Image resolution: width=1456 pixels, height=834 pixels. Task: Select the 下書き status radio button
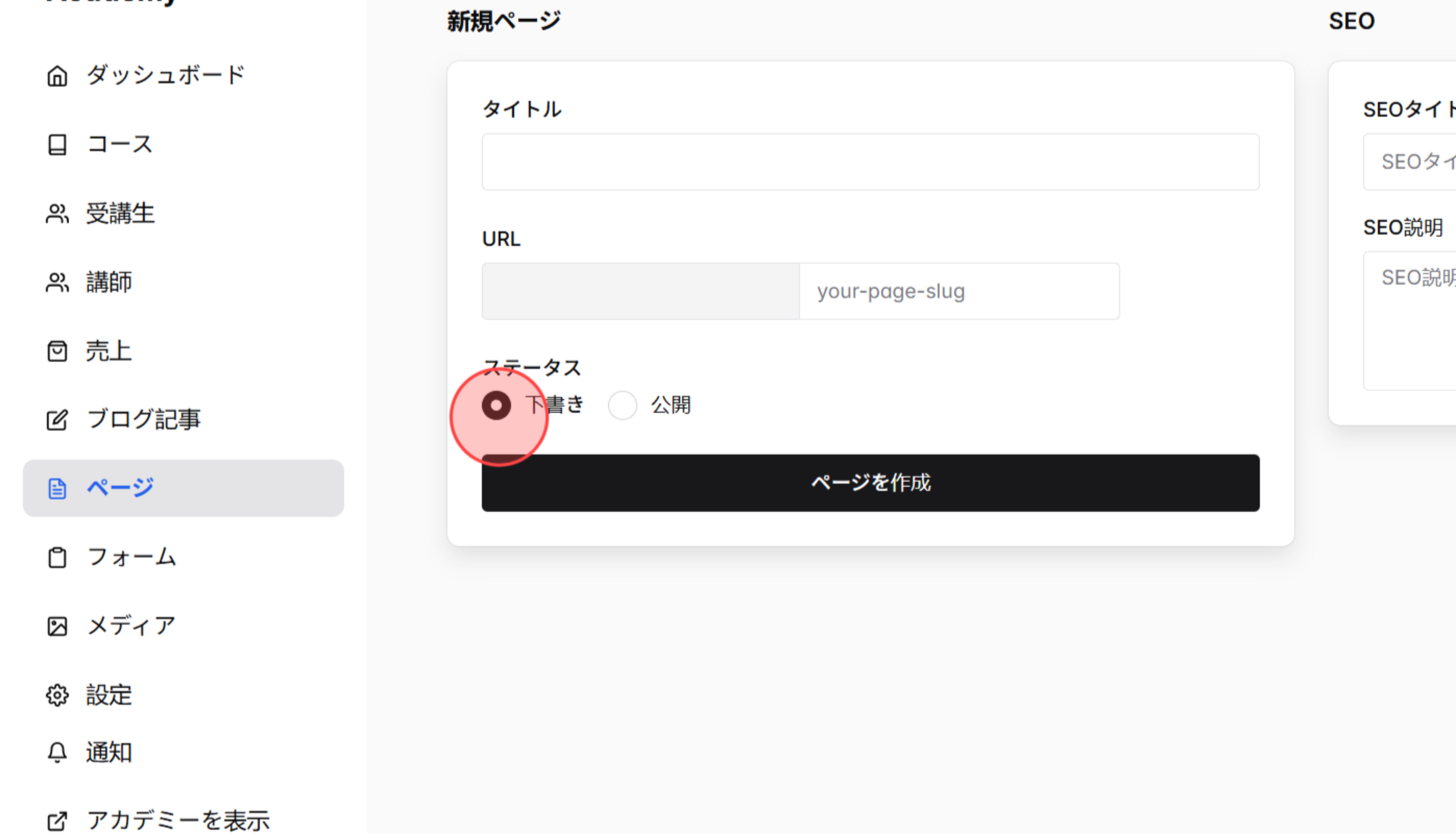(496, 405)
